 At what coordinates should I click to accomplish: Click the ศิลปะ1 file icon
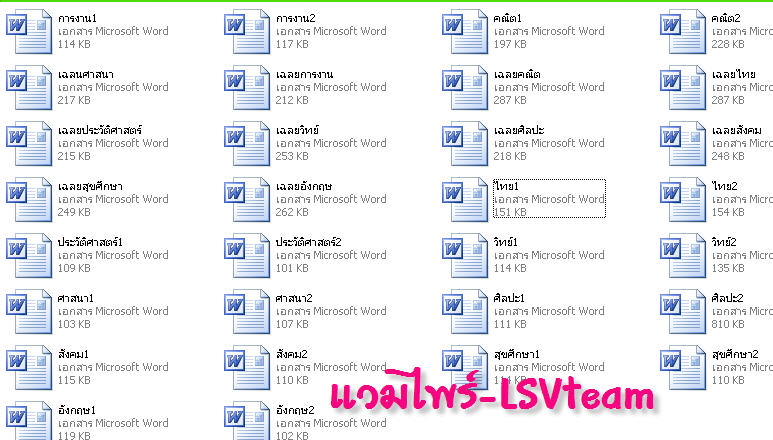[x=464, y=311]
